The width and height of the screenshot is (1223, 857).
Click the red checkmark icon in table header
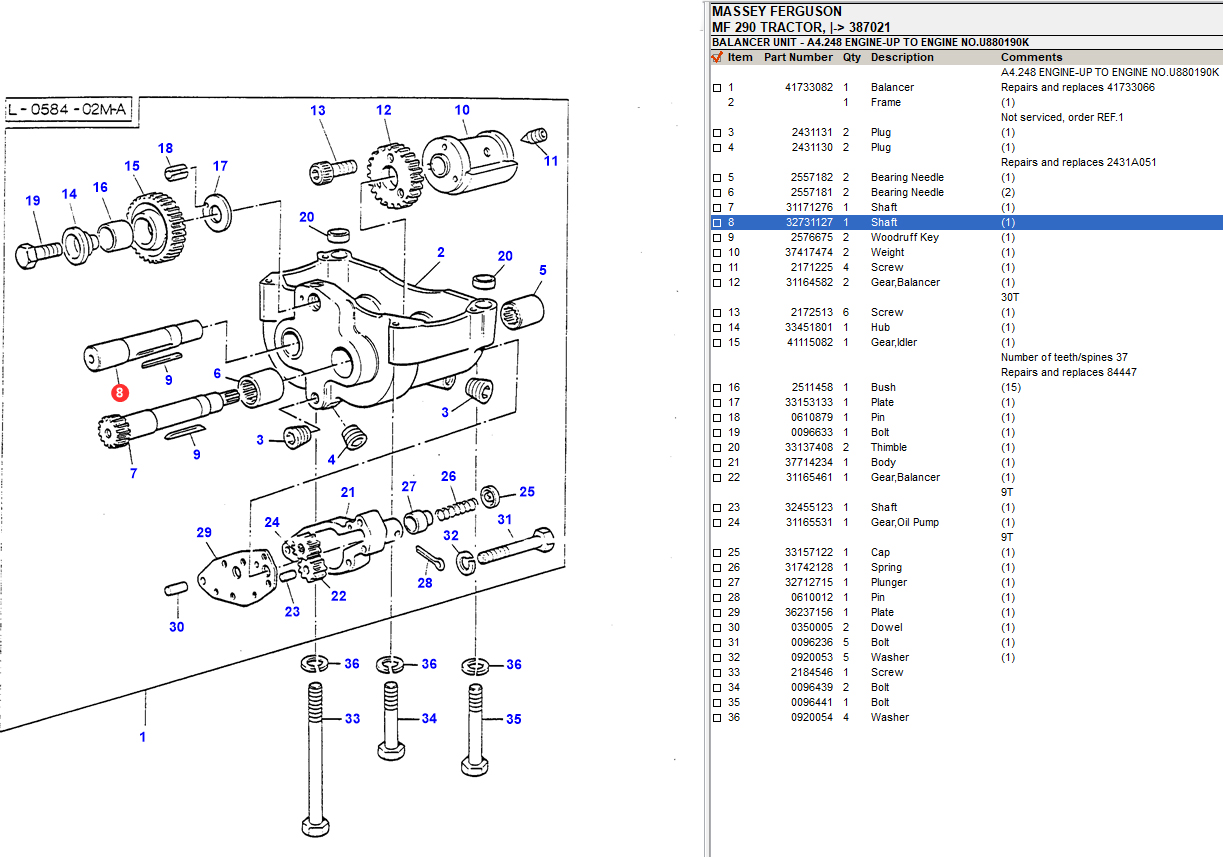coord(716,58)
